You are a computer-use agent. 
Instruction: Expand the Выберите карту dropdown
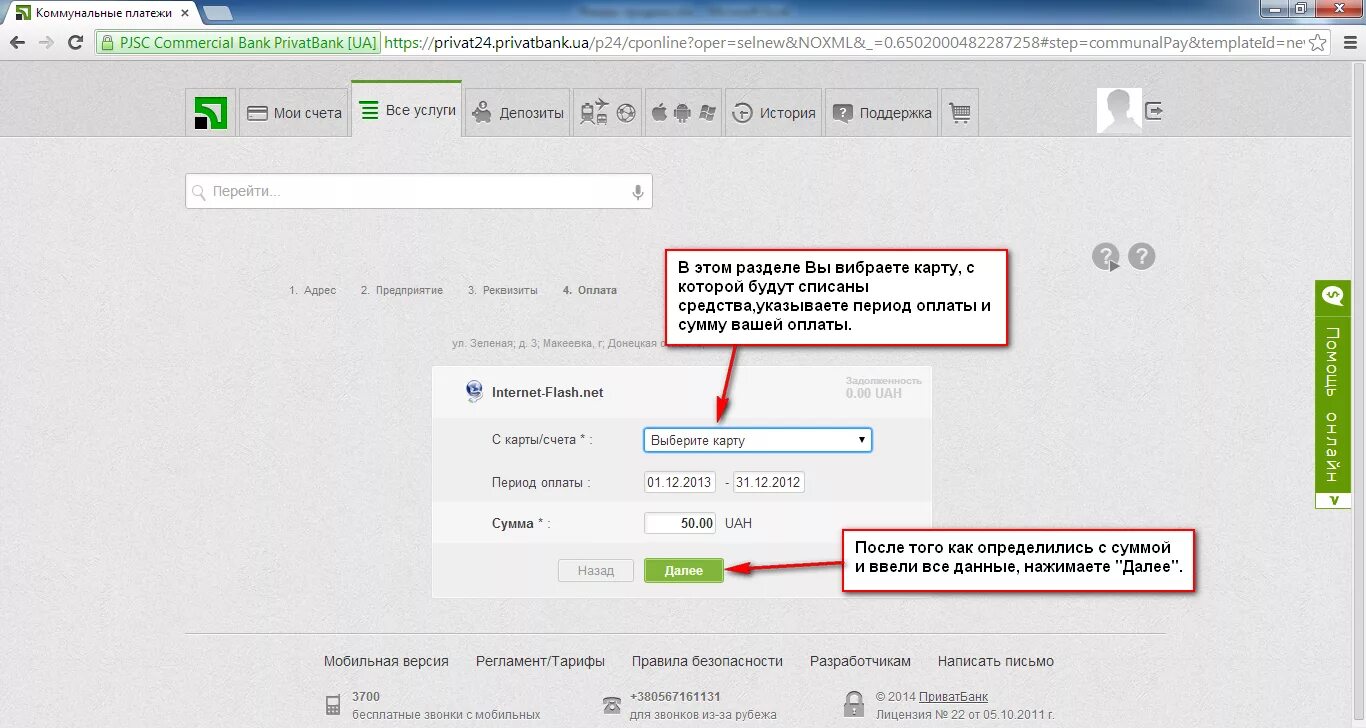(x=758, y=440)
